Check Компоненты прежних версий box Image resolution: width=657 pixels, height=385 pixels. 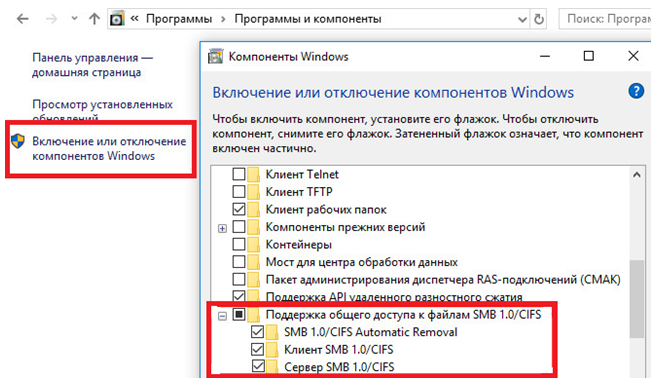coord(239,227)
